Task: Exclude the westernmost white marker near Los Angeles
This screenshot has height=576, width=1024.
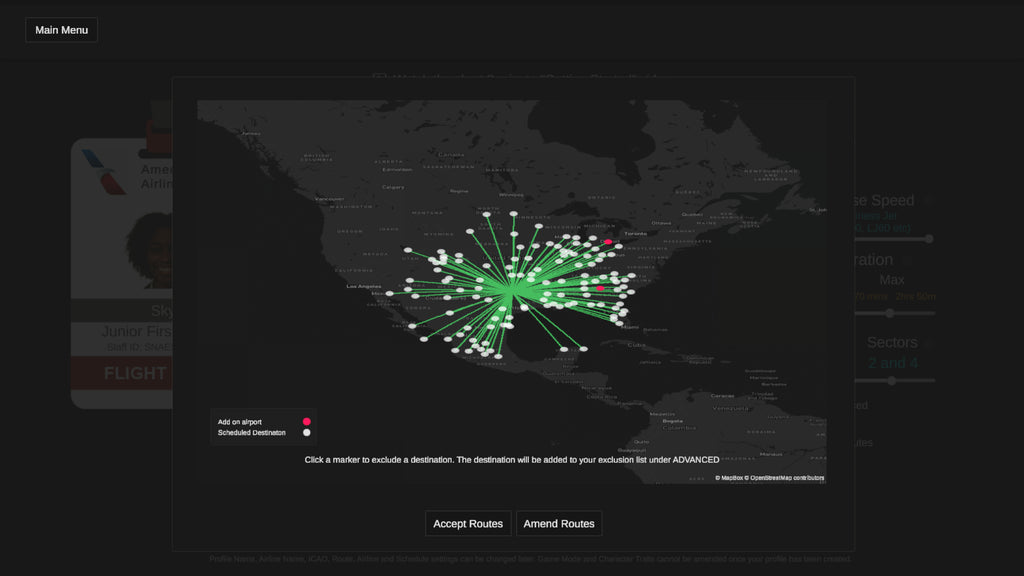Action: (x=389, y=294)
